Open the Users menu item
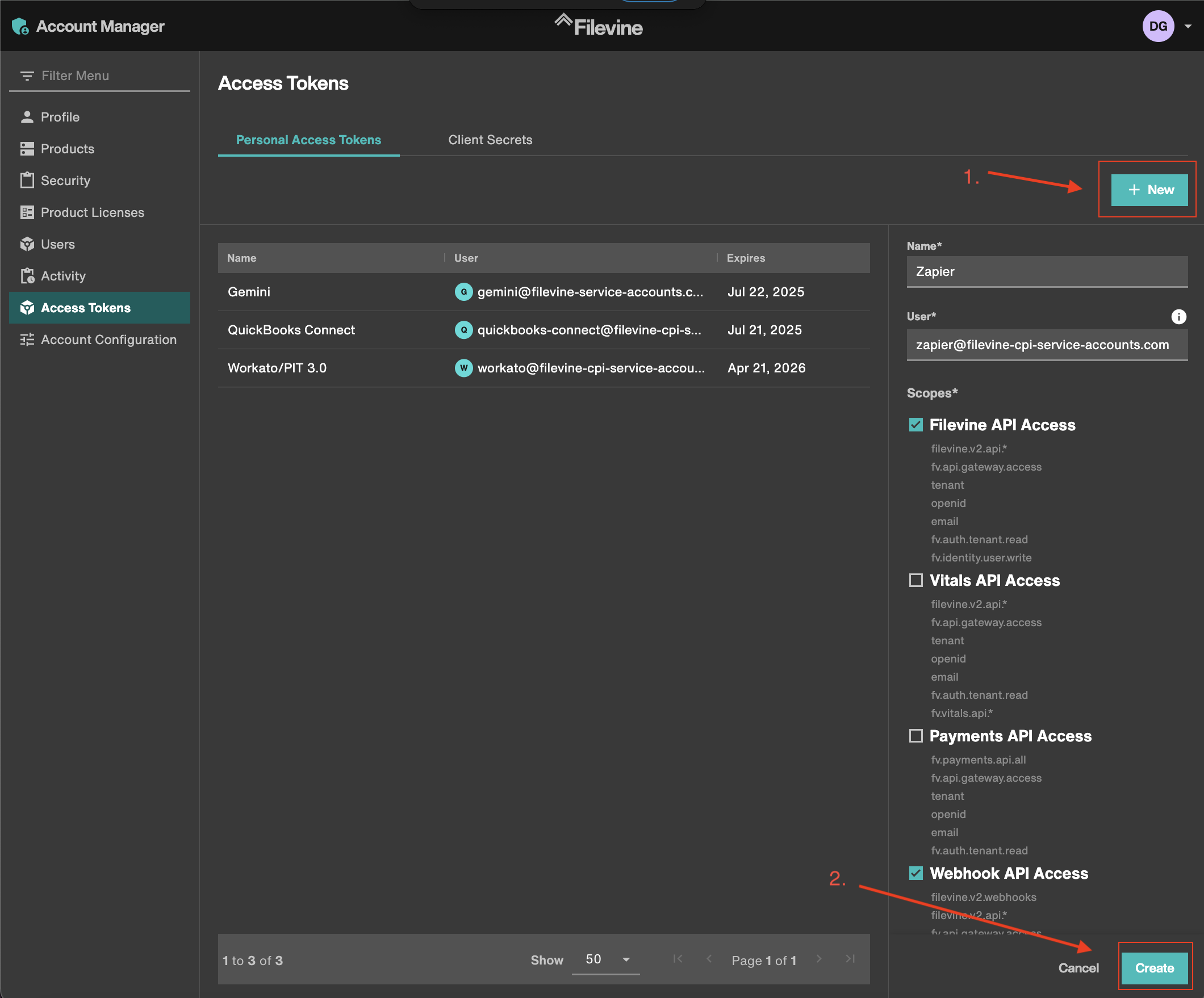Image resolution: width=1204 pixels, height=998 pixels. click(x=100, y=244)
